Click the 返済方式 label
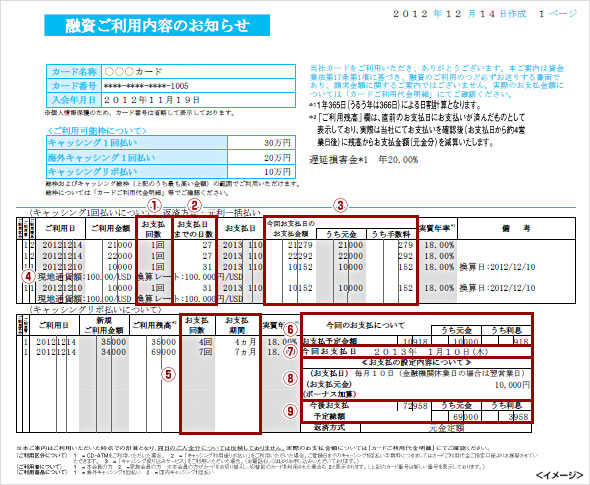The width and height of the screenshot is (590, 485). point(329,428)
